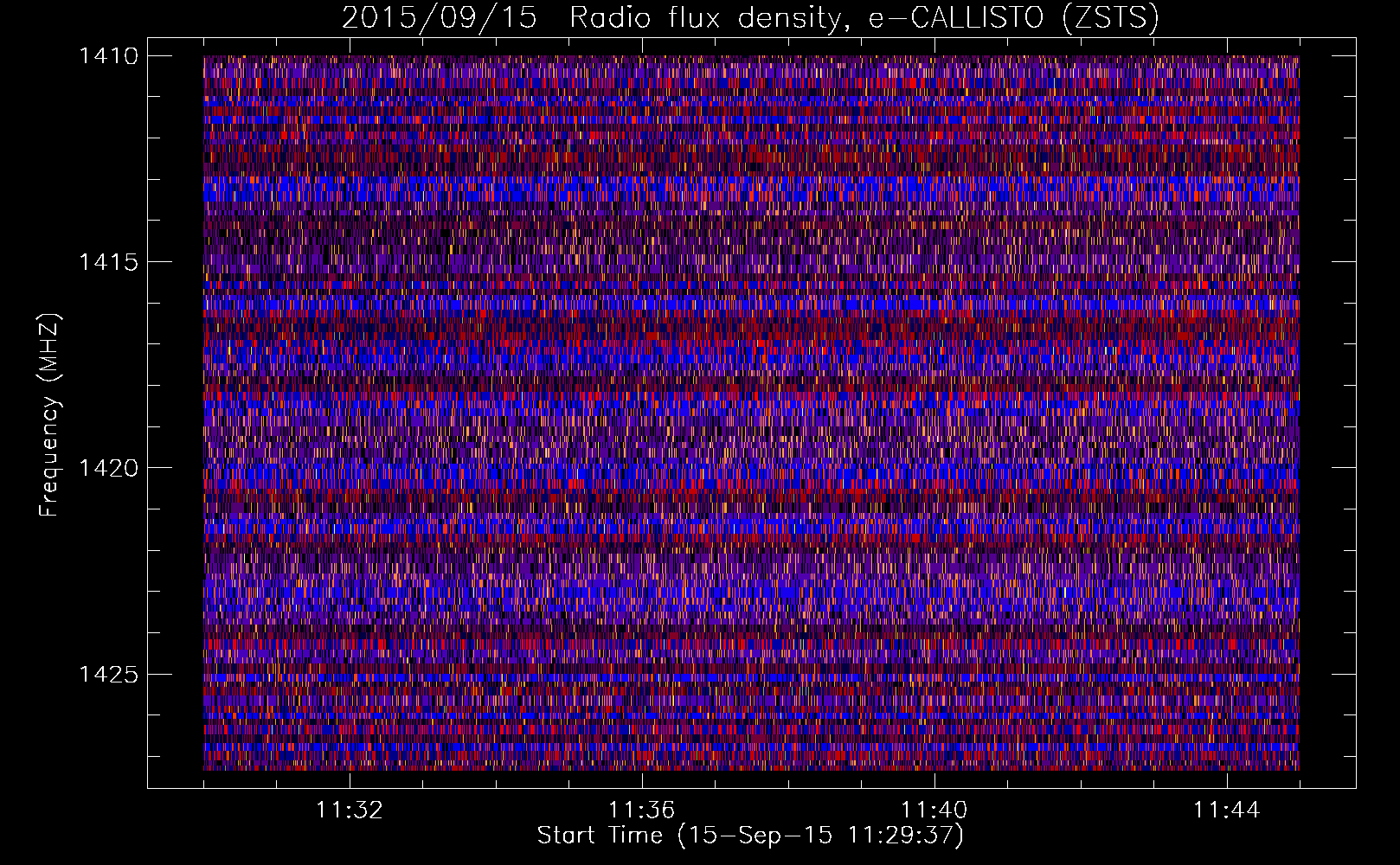Click the 'Frequency (MHZ)' axis title

point(50,415)
